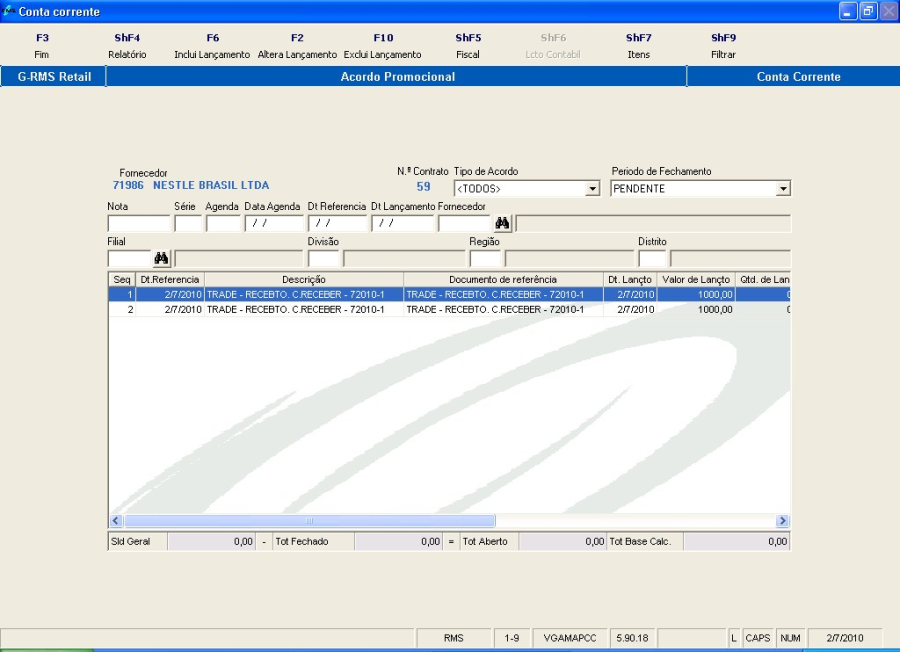This screenshot has height=652, width=900.
Task: Click the horizontal scrollbar left arrow
Action: click(116, 521)
